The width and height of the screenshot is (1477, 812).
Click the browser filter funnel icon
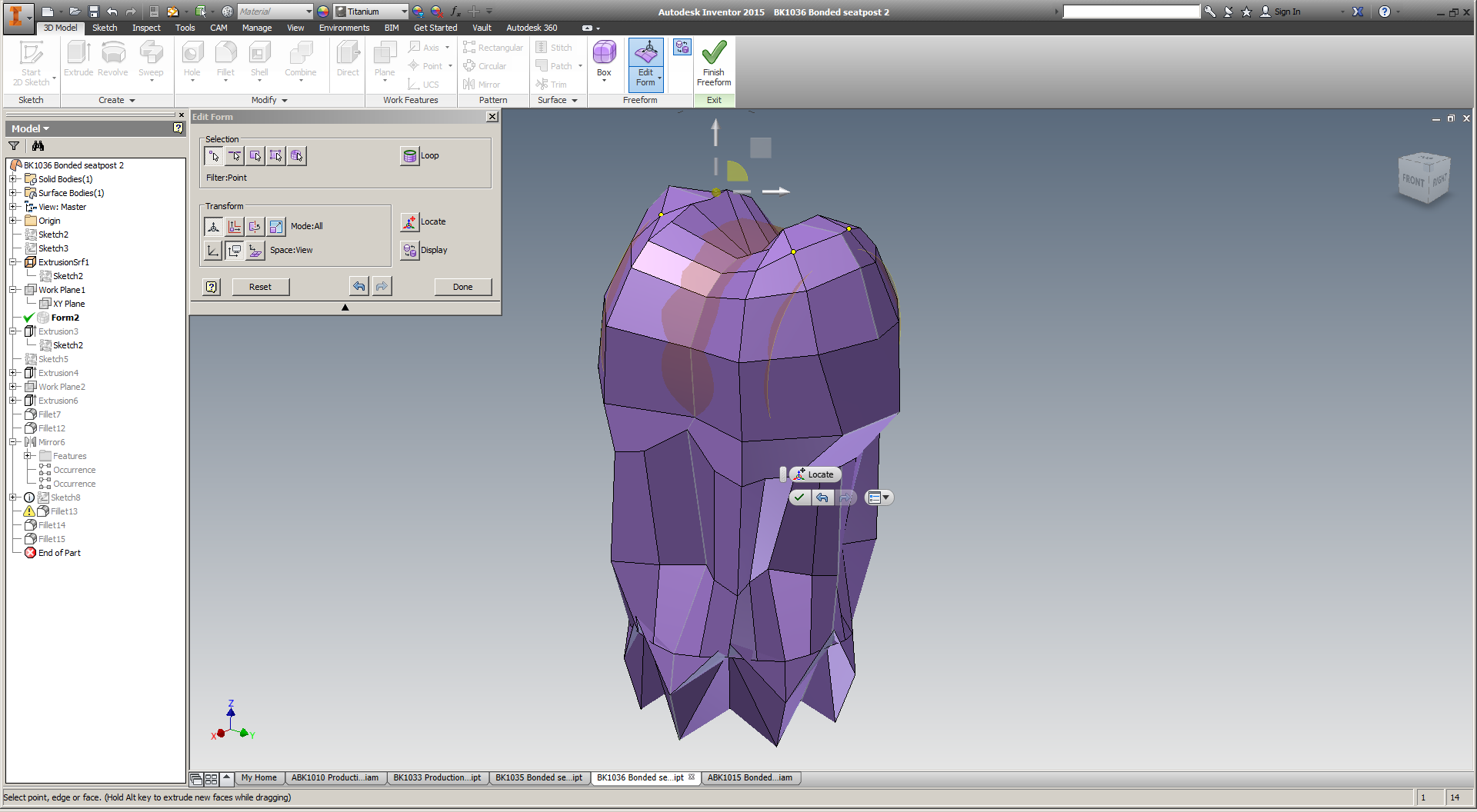pos(14,146)
